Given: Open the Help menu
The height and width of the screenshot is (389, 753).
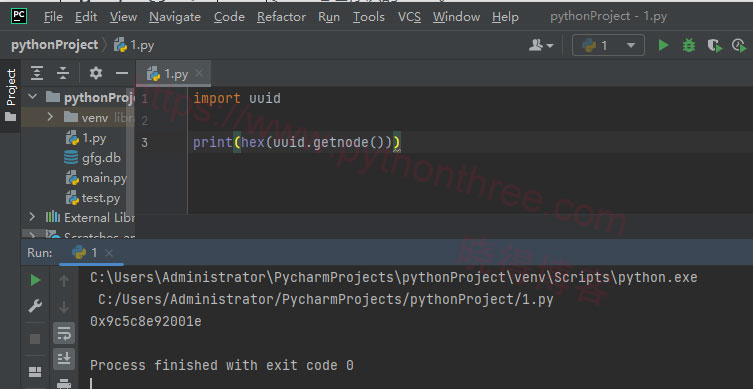Looking at the screenshot, I should [505, 17].
